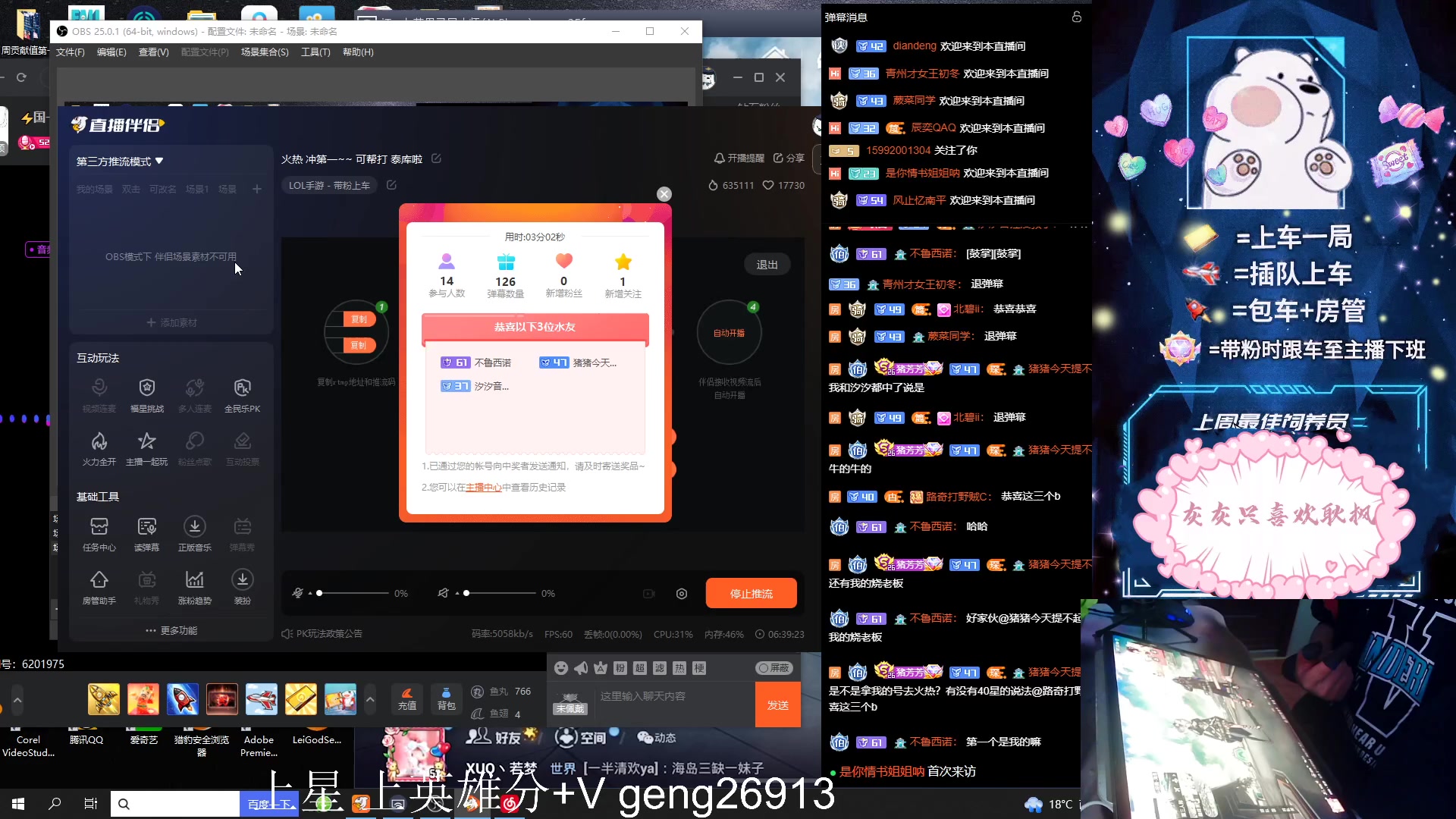This screenshot has width=1456, height=819.
Task: Open OBS 工具(T) menu
Action: [x=315, y=52]
